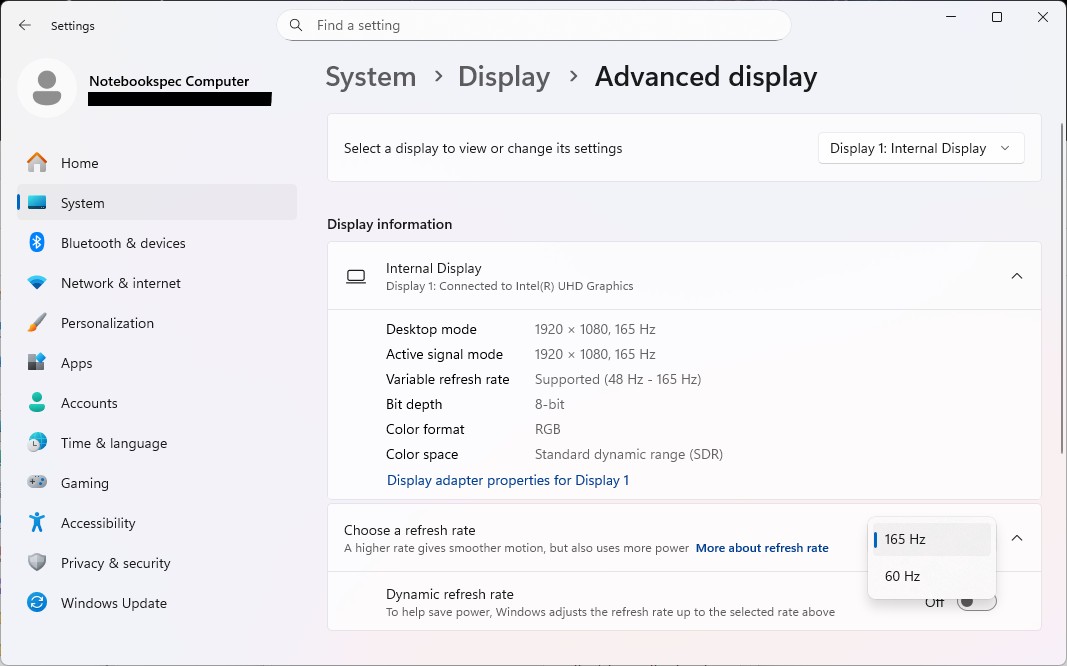Viewport: 1067px width, 666px height.
Task: Click More about refresh rate link
Action: point(762,548)
